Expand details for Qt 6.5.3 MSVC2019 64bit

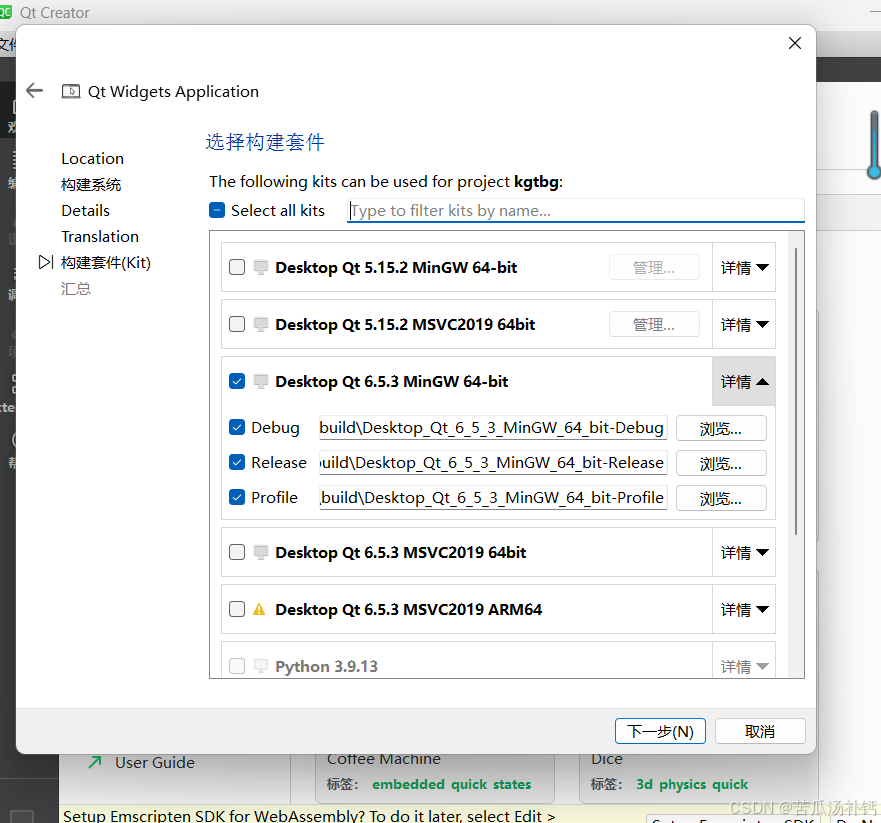(744, 552)
